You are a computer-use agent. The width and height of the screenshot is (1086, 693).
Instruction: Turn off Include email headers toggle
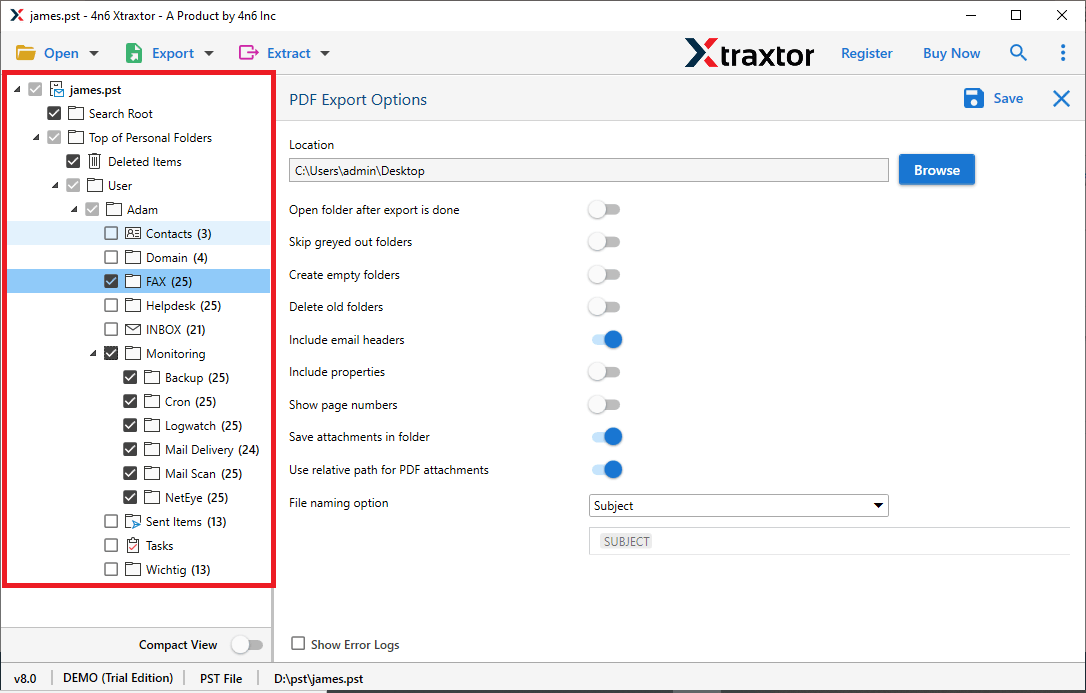[x=606, y=340]
